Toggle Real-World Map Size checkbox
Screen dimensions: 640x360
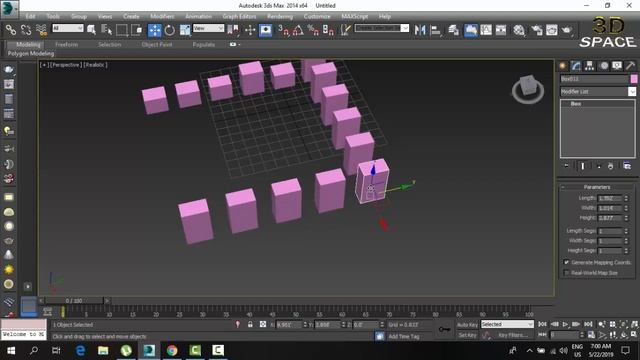566,272
